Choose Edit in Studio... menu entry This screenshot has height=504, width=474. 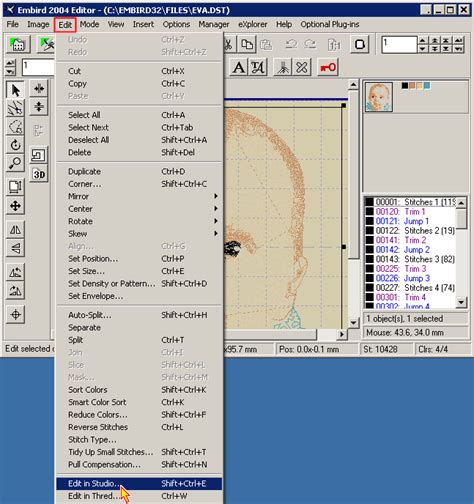(x=139, y=483)
